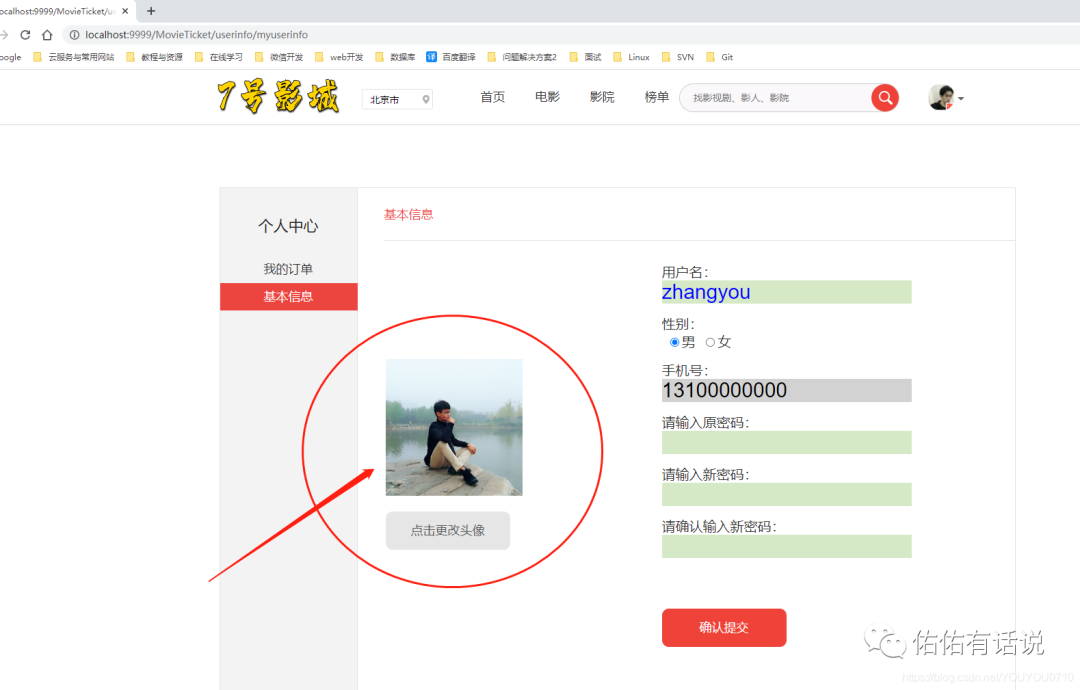Click the 个人中心 sidebar title

(x=288, y=226)
